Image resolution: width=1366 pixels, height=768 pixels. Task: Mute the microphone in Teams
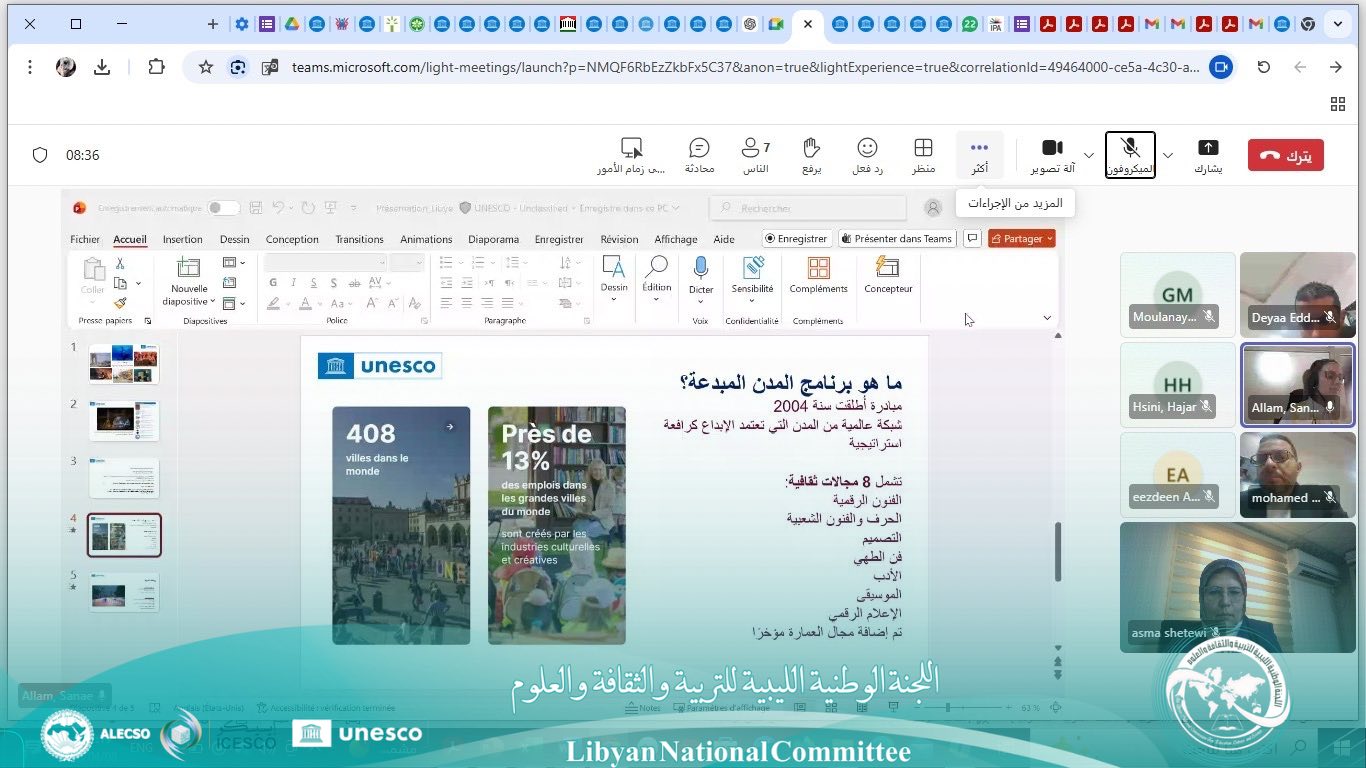1130,152
